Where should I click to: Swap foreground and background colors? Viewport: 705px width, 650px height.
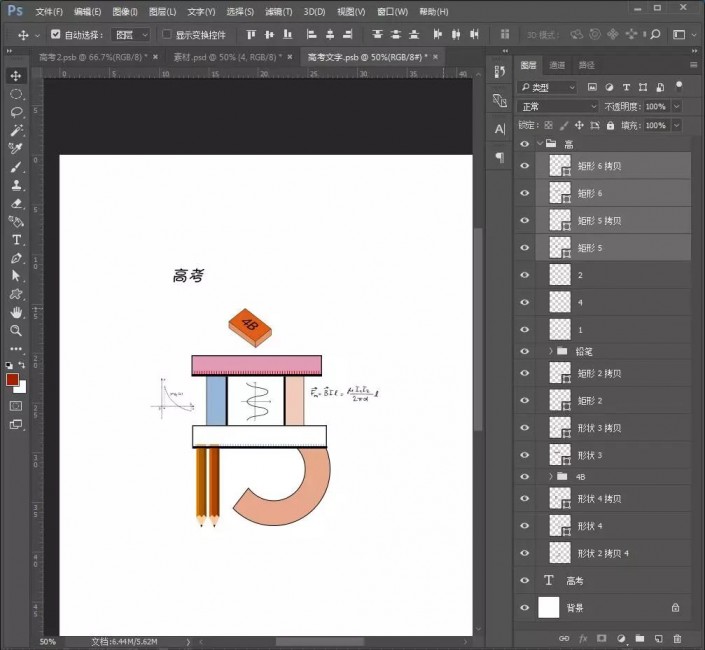coord(22,365)
